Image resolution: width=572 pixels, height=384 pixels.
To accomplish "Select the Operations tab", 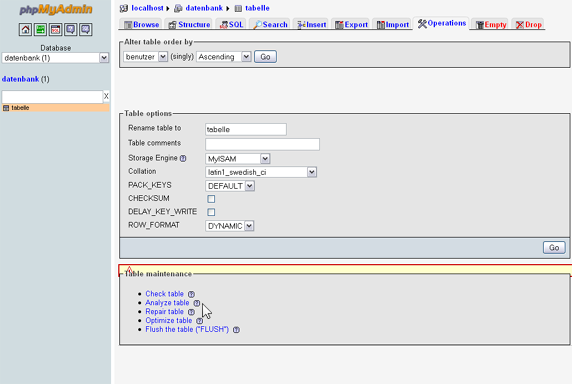I will (441, 23).
